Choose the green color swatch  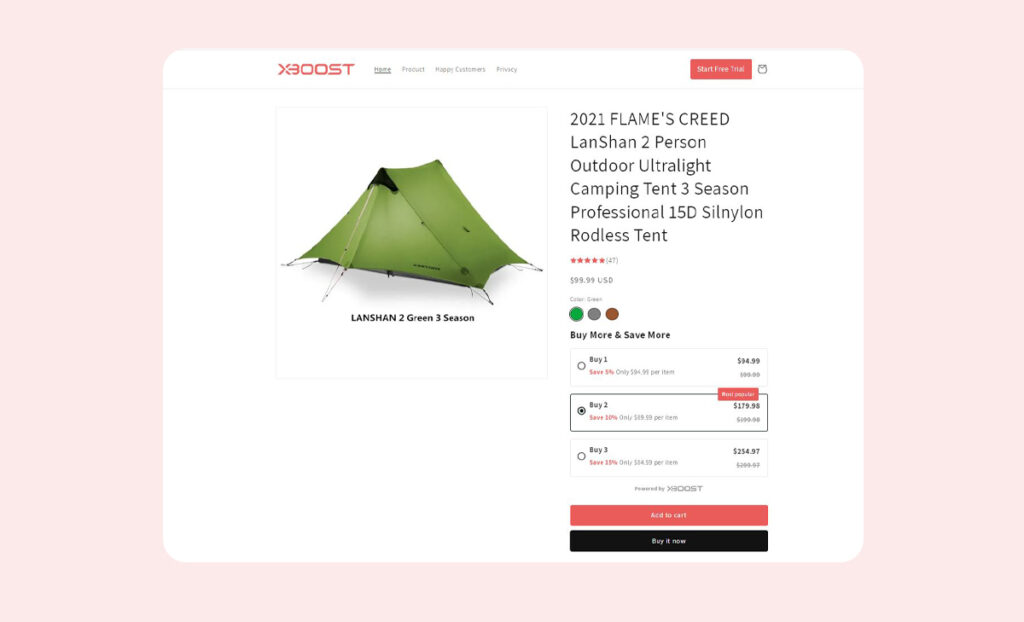(576, 314)
